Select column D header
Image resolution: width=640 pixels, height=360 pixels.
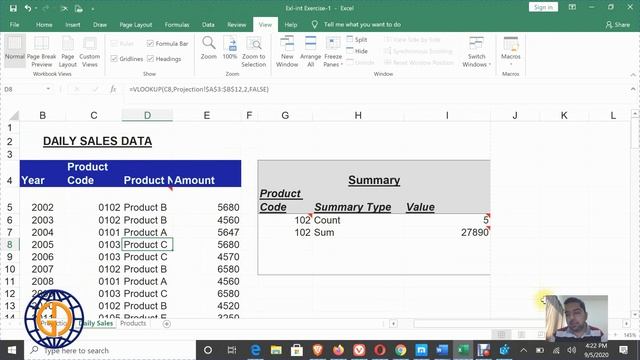click(x=147, y=116)
